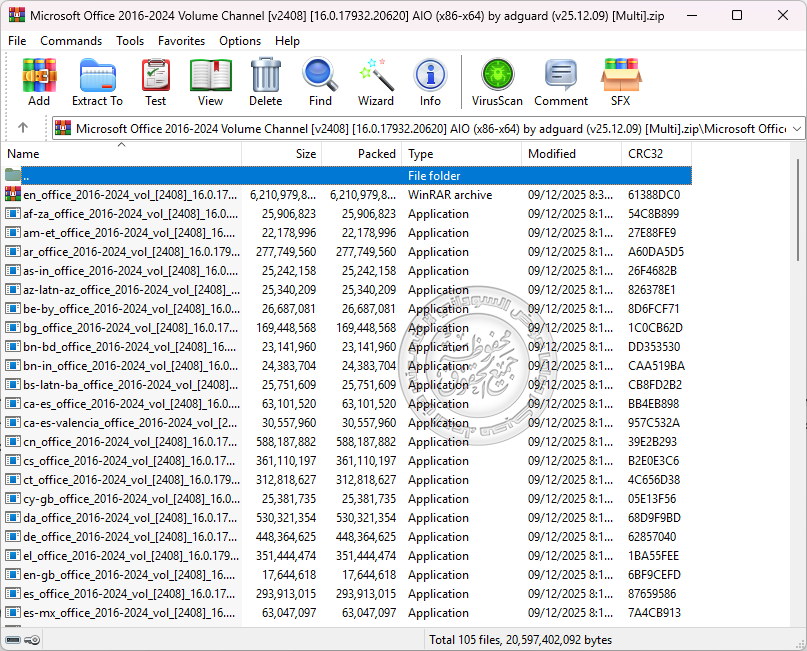Click CRC32 value 61388DC0

654,195
